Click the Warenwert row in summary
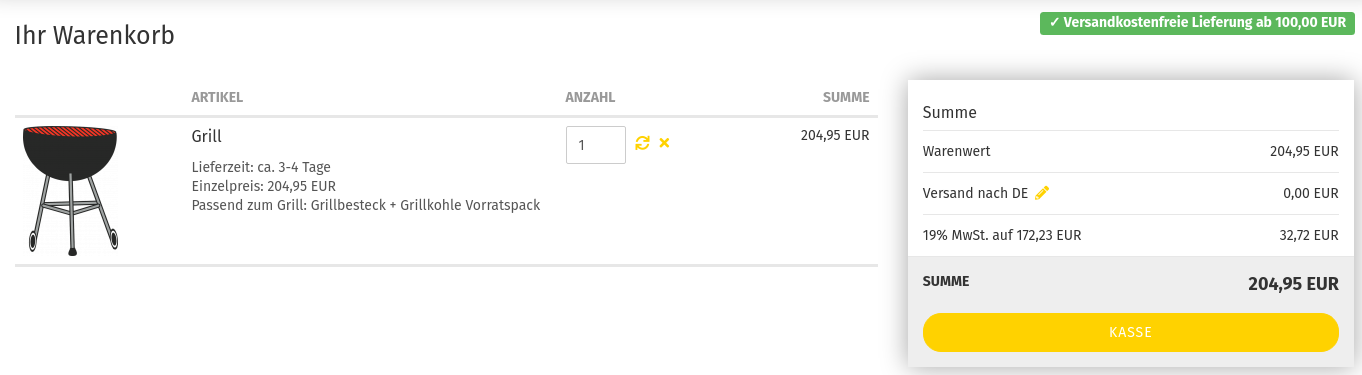The width and height of the screenshot is (1362, 375). pos(1130,152)
